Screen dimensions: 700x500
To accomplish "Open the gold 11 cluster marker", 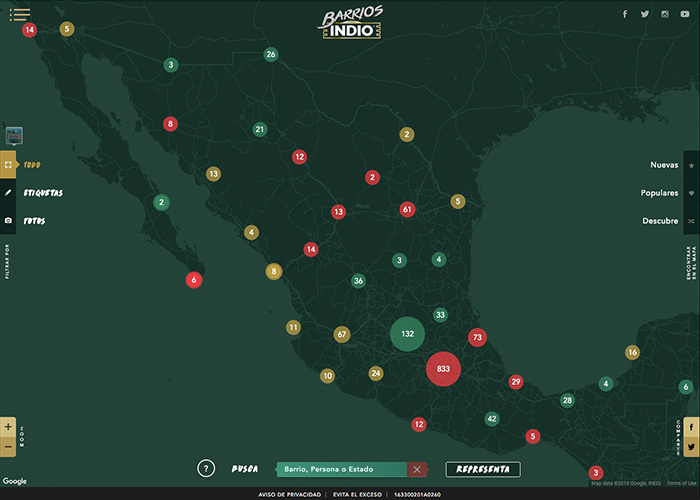I will point(293,328).
